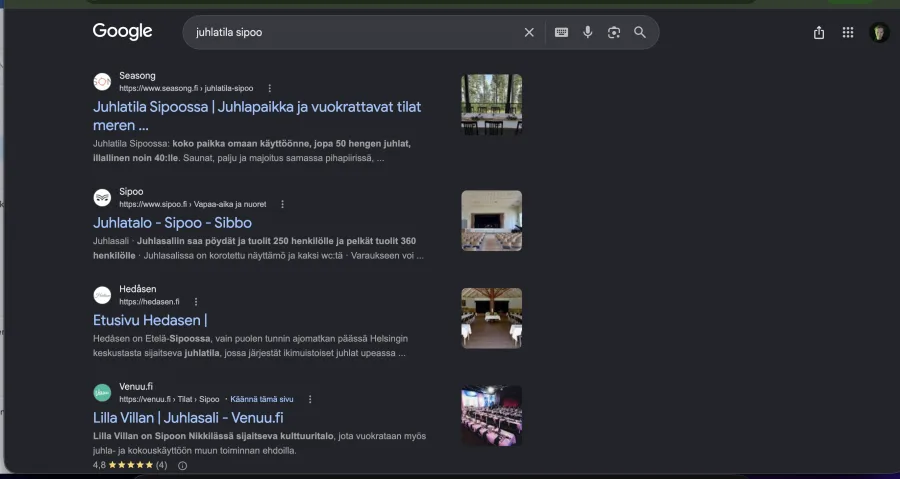Click the Käännä tämä sivu translate link

point(262,399)
